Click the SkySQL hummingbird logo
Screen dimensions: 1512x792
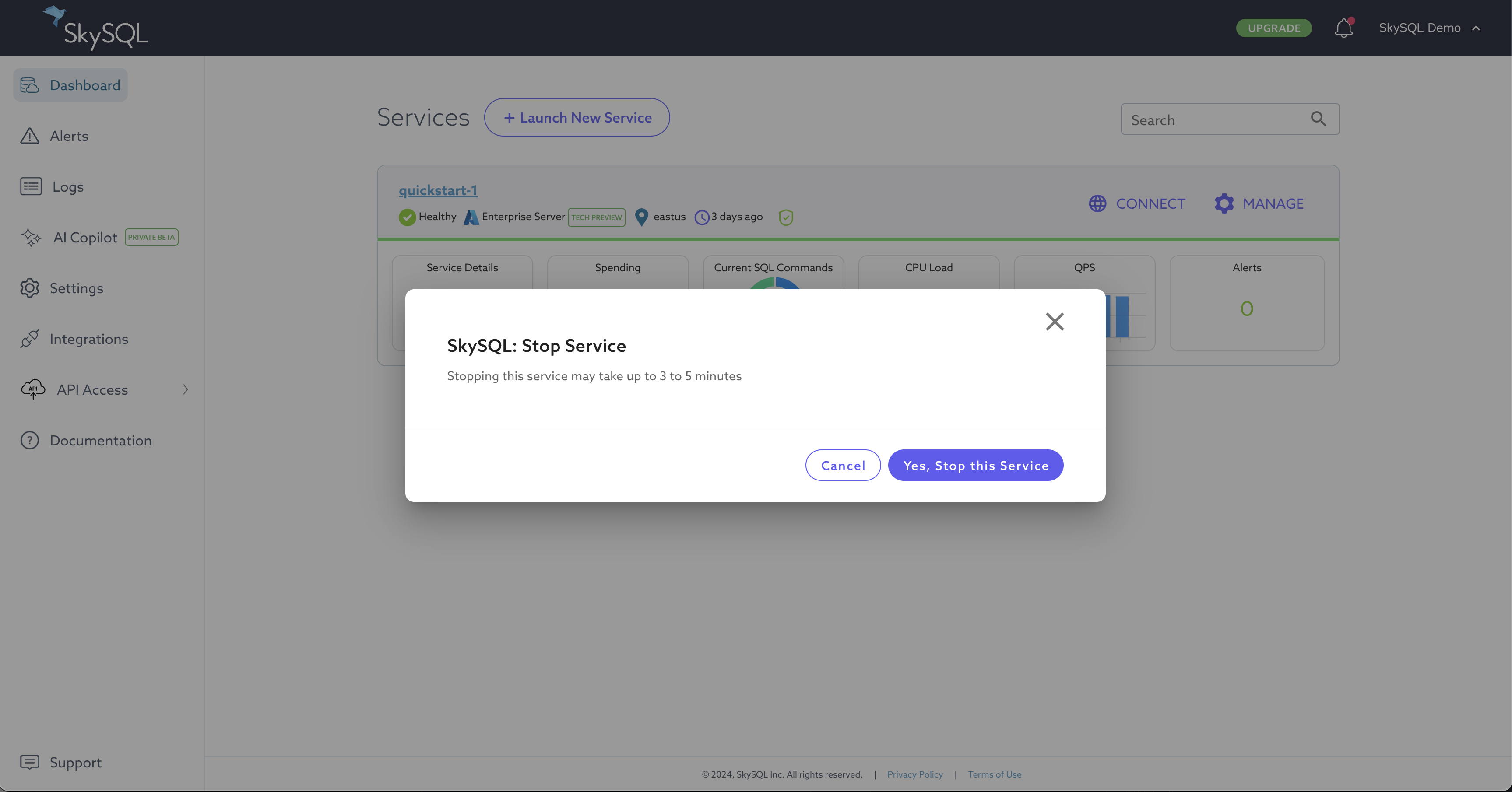[x=55, y=15]
